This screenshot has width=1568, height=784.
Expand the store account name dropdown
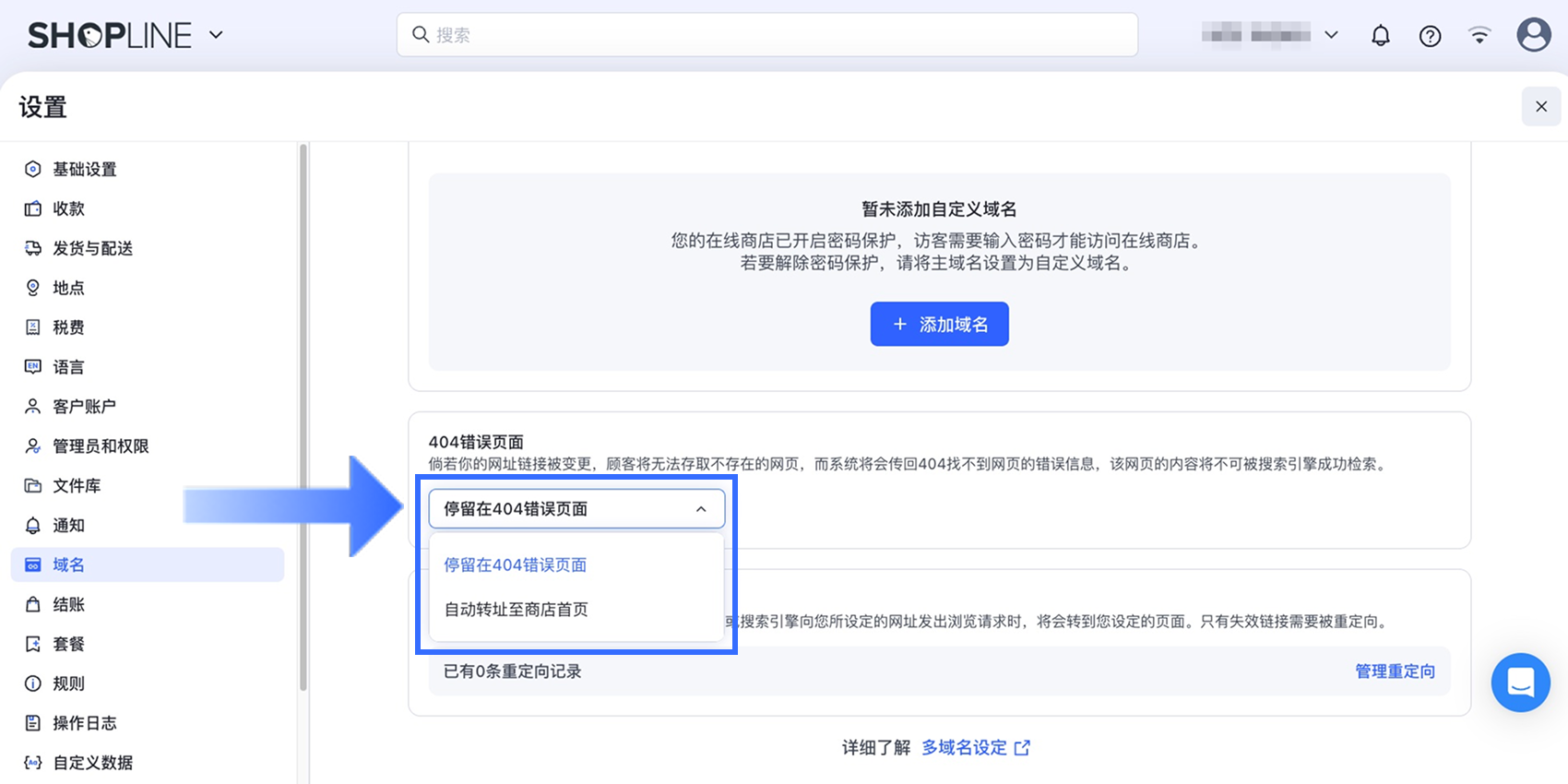point(1331,35)
